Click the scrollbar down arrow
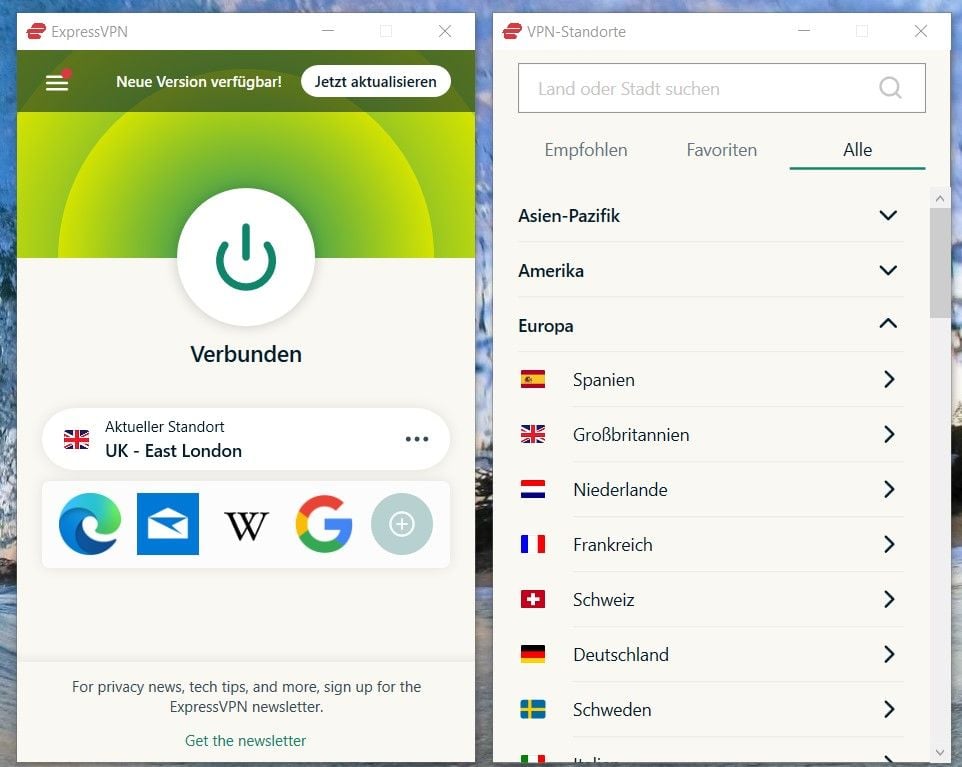This screenshot has height=767, width=962. [939, 752]
